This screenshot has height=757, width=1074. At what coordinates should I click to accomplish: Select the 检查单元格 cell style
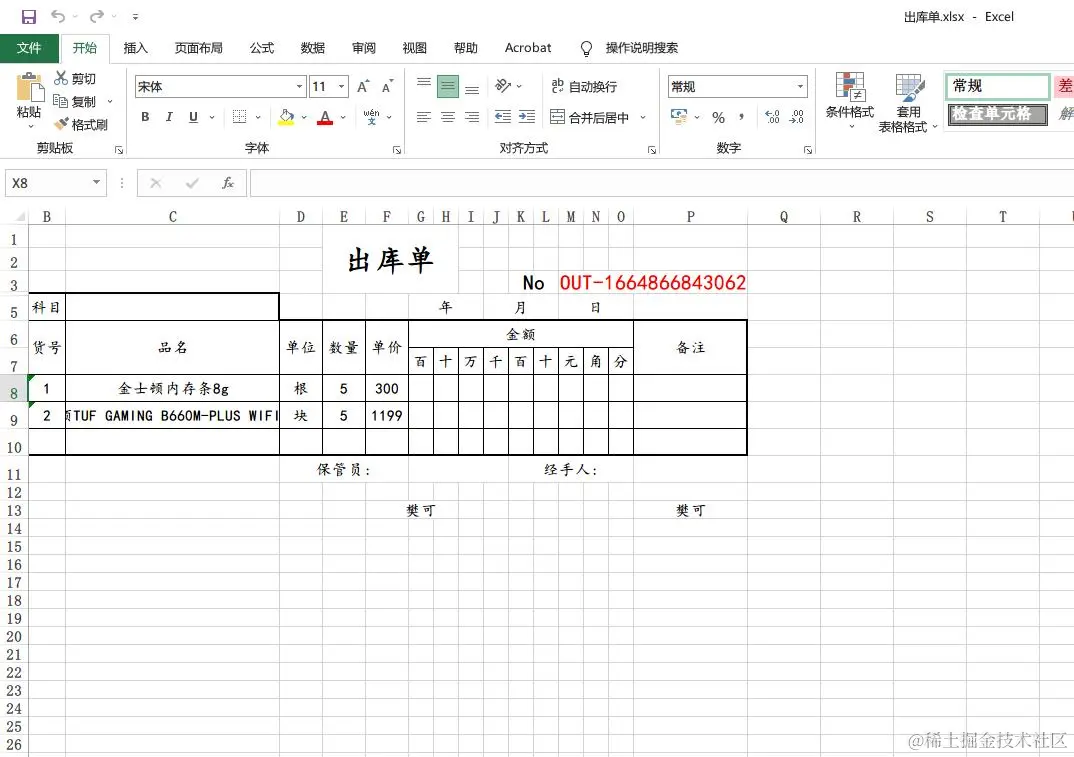click(997, 114)
